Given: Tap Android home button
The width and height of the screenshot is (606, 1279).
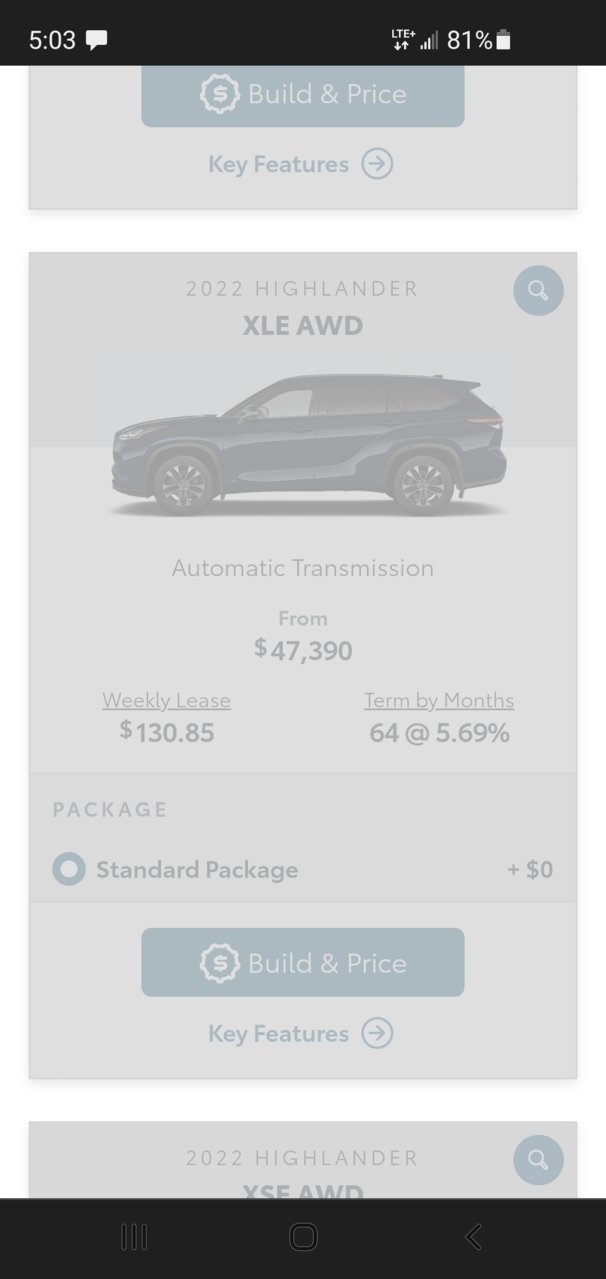Looking at the screenshot, I should 303,1237.
